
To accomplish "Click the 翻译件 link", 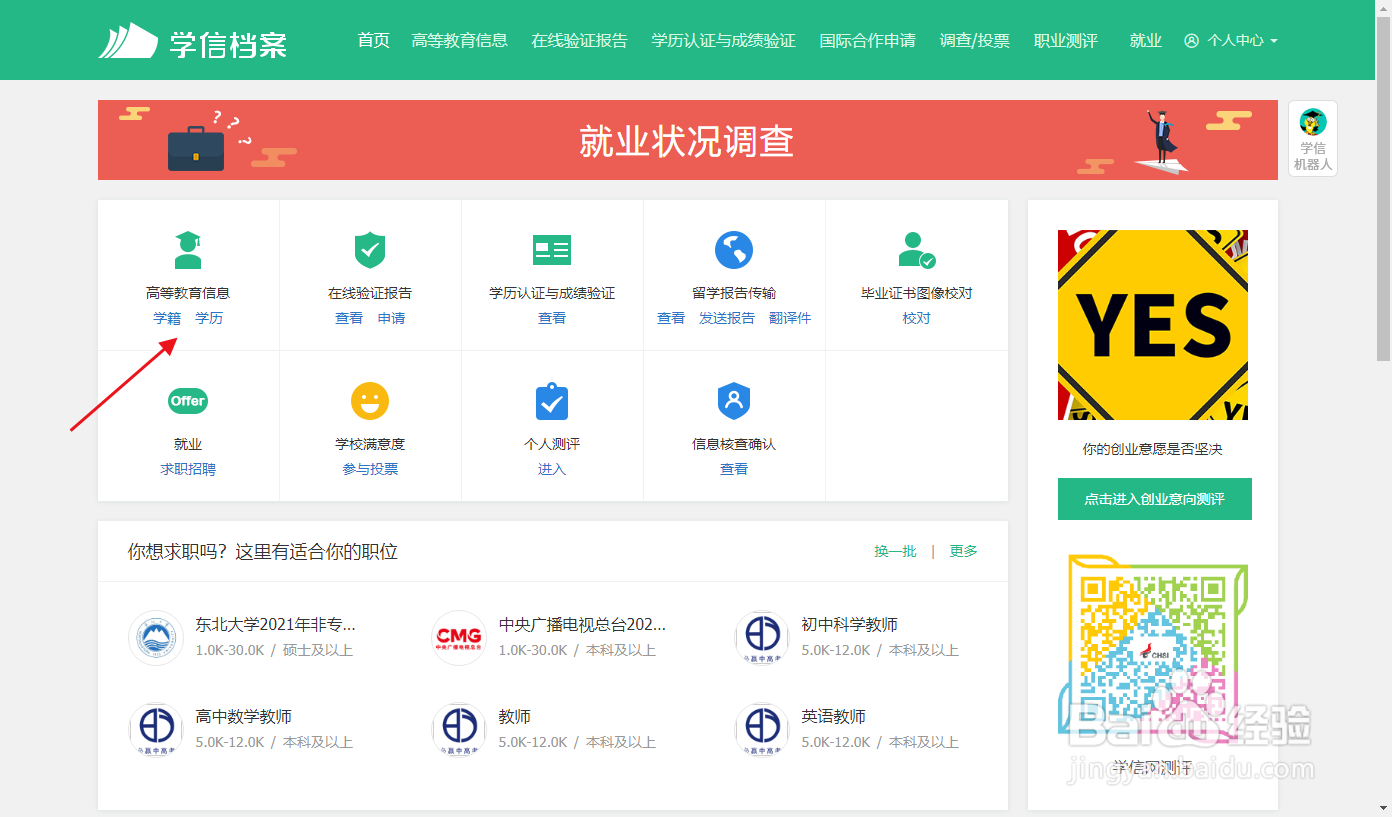I will (x=790, y=318).
